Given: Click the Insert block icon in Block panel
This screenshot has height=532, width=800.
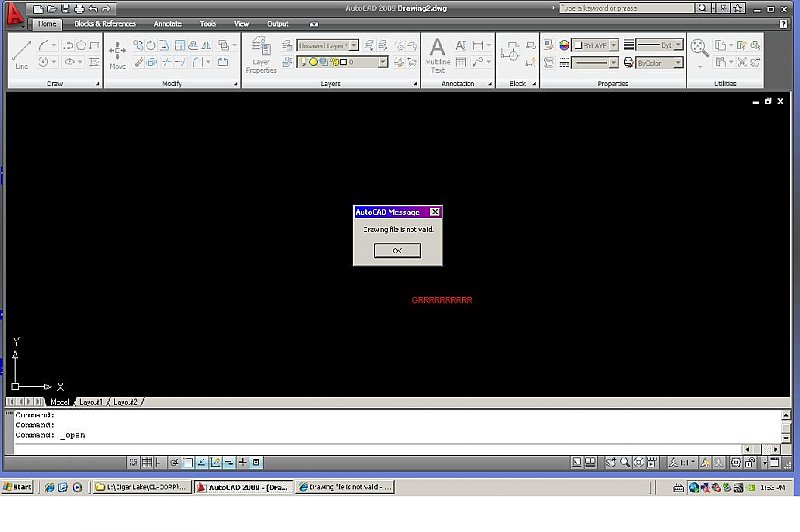Looking at the screenshot, I should (510, 52).
